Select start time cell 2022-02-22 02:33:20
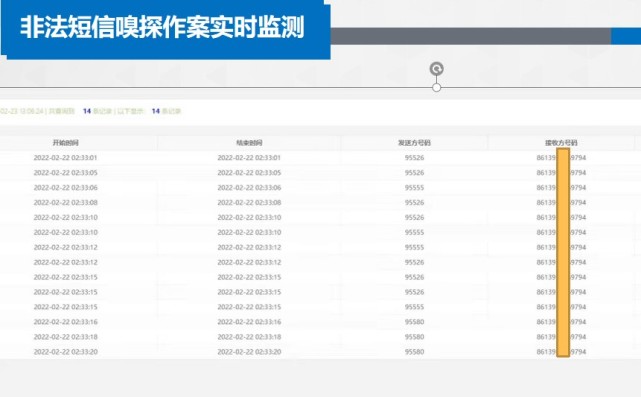Screen dimensions: 641x397 click(65, 352)
